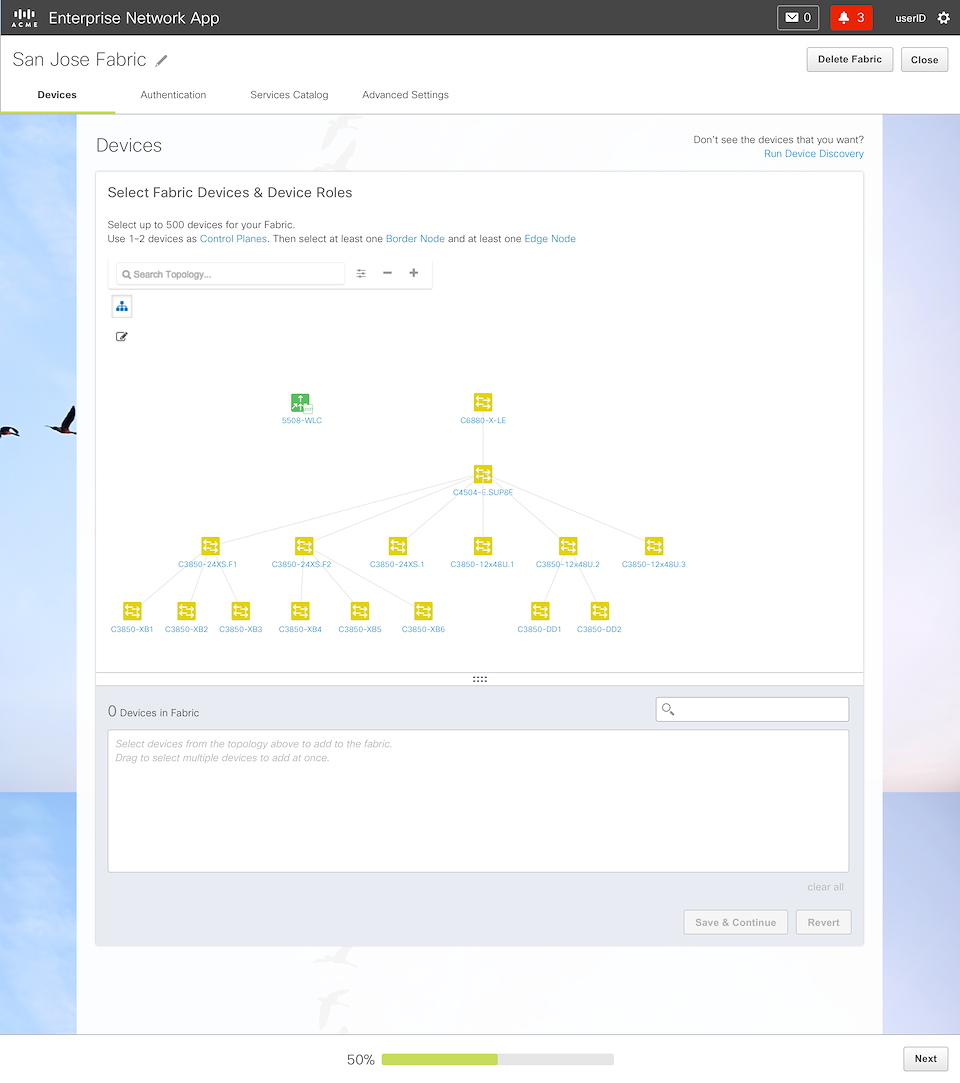This screenshot has width=960, height=1083.
Task: Select the C3850-24XS.1 switch icon
Action: point(398,546)
